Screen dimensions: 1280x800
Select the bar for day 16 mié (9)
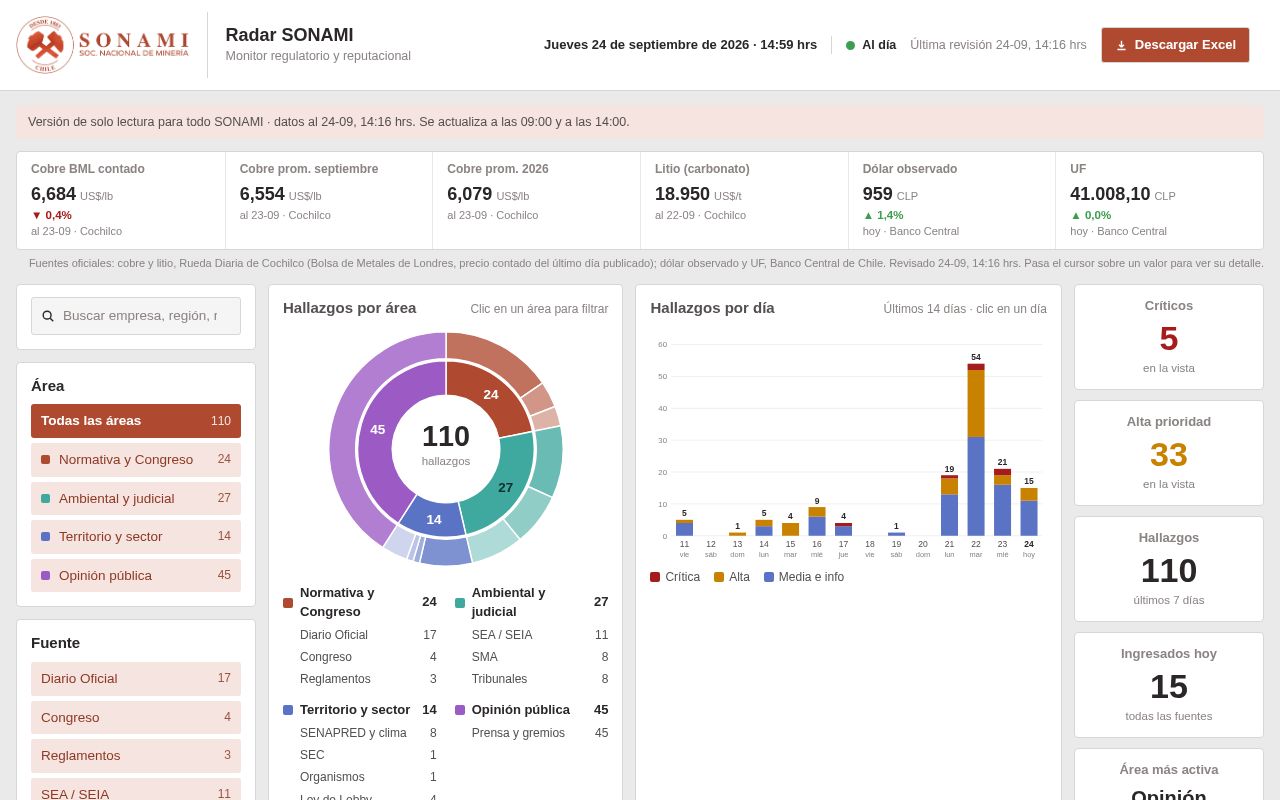click(817, 522)
